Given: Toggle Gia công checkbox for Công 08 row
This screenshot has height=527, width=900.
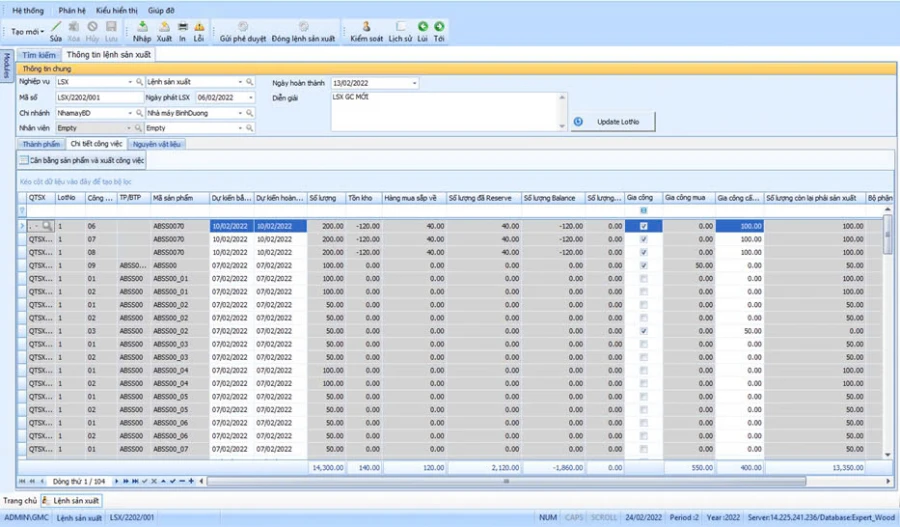Looking at the screenshot, I should point(643,253).
